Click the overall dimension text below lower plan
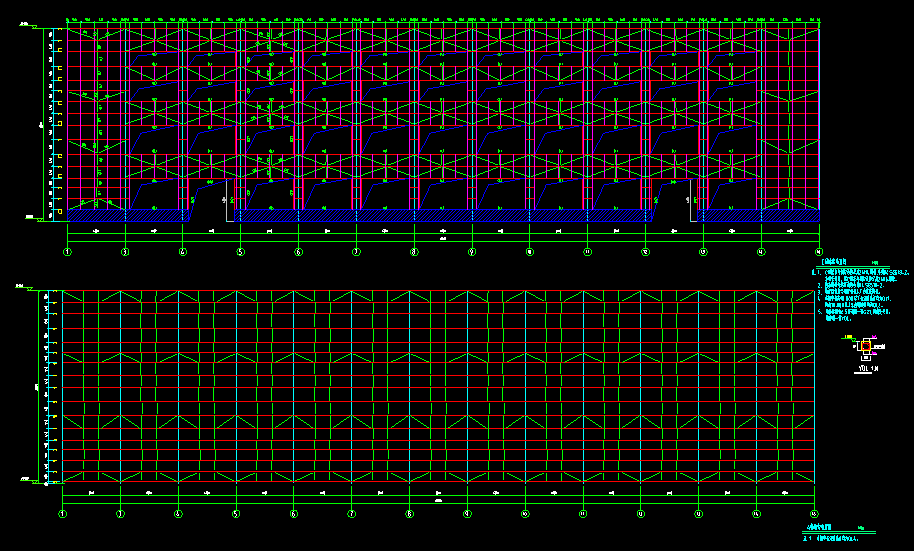This screenshot has height=551, width=914. tap(438, 500)
